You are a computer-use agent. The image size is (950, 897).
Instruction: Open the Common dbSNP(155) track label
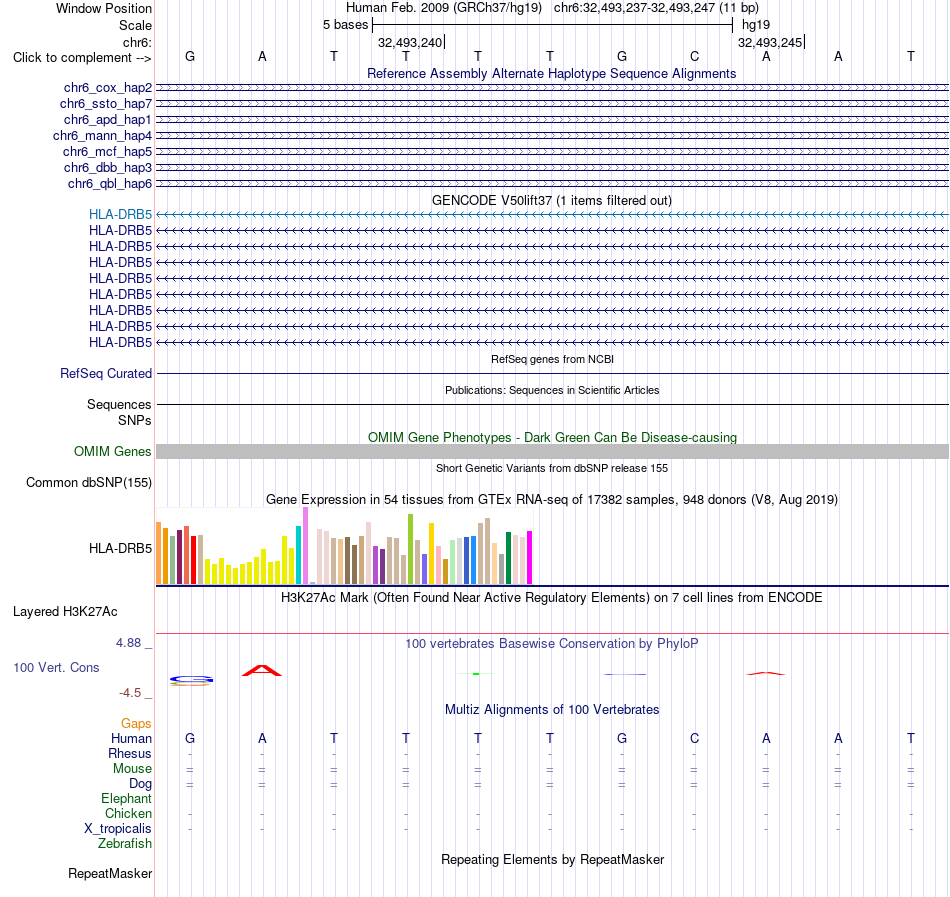[89, 483]
